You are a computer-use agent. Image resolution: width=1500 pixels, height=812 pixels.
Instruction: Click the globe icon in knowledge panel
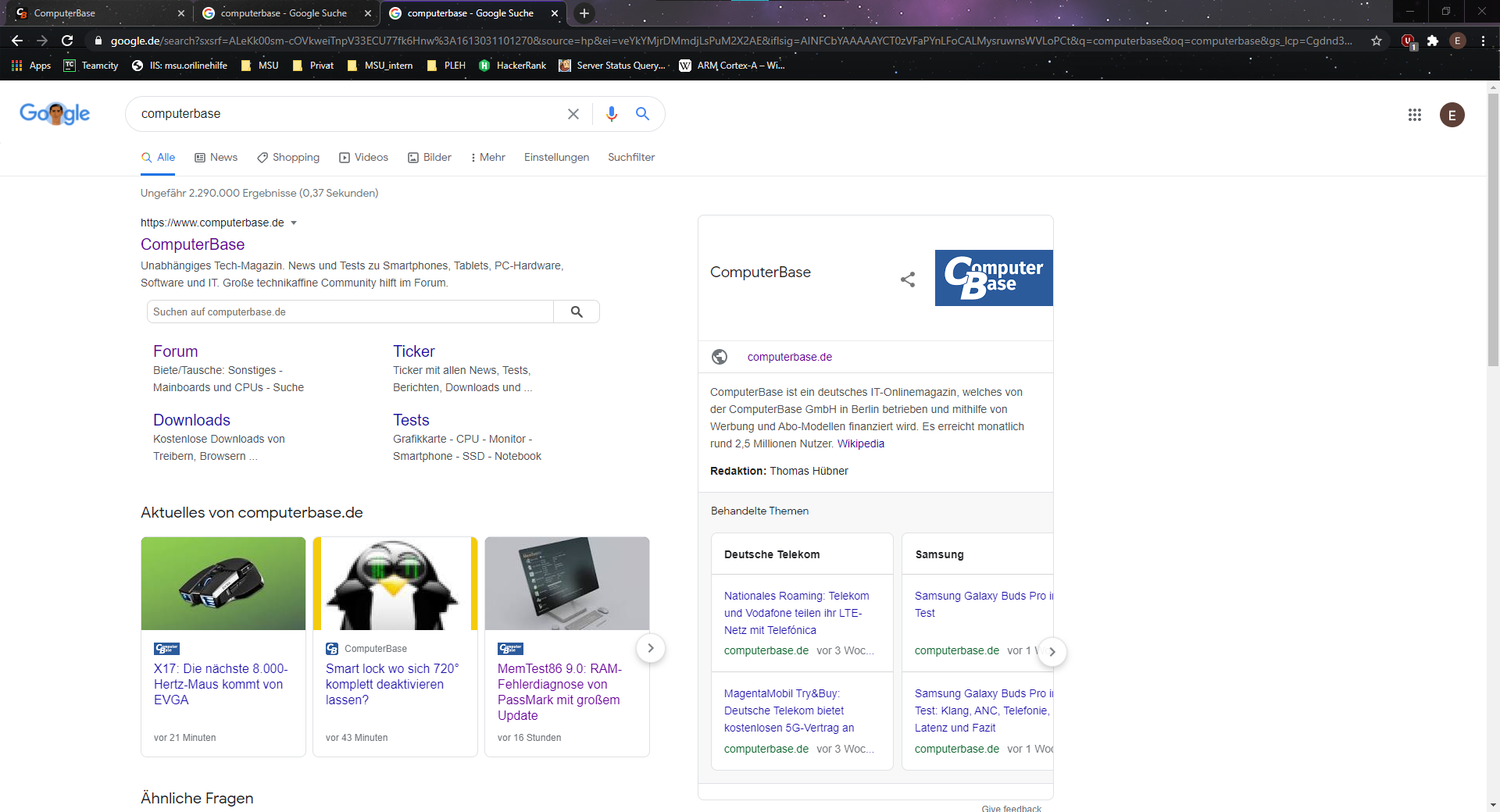(x=720, y=357)
